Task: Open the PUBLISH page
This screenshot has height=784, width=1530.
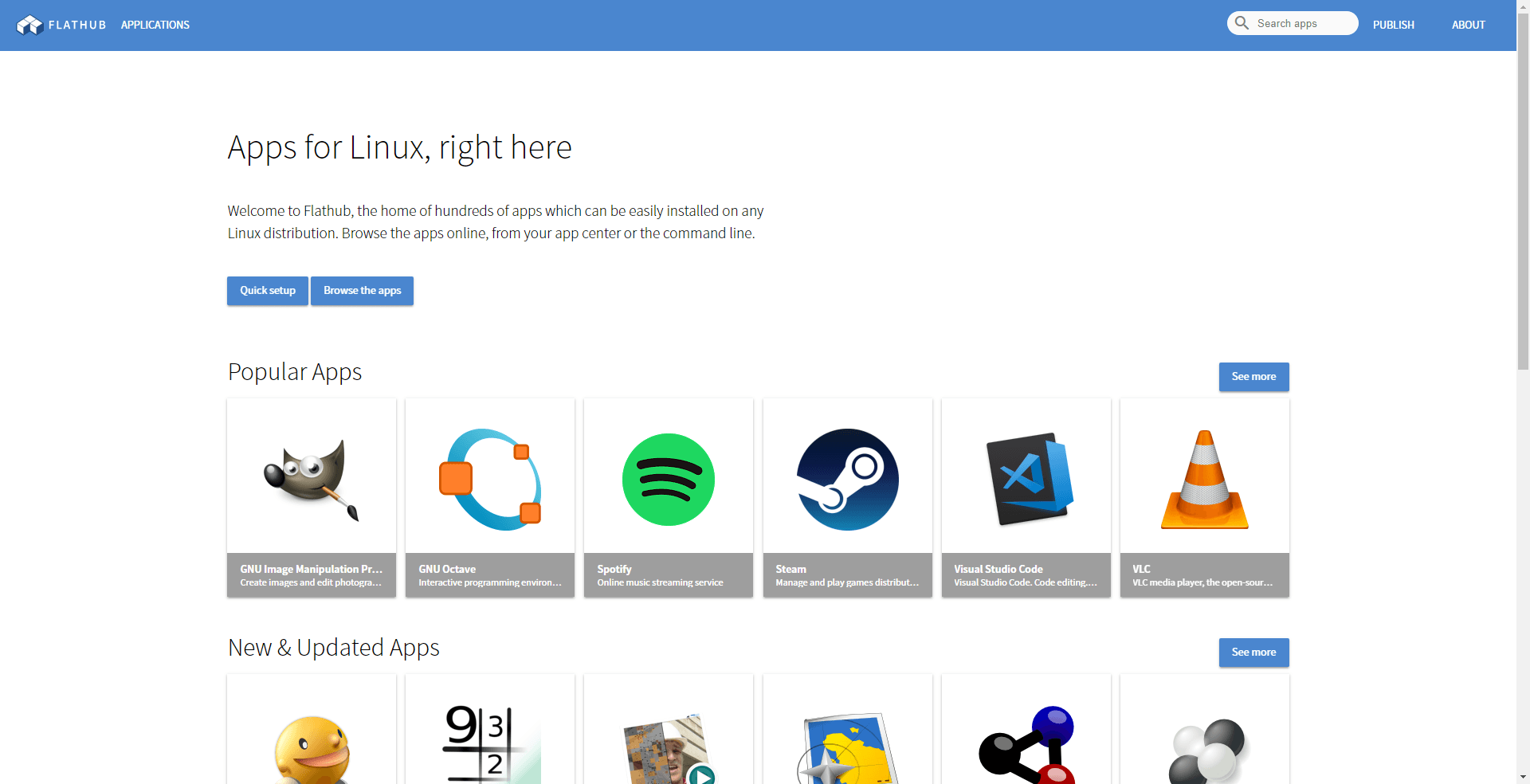Action: point(1394,25)
